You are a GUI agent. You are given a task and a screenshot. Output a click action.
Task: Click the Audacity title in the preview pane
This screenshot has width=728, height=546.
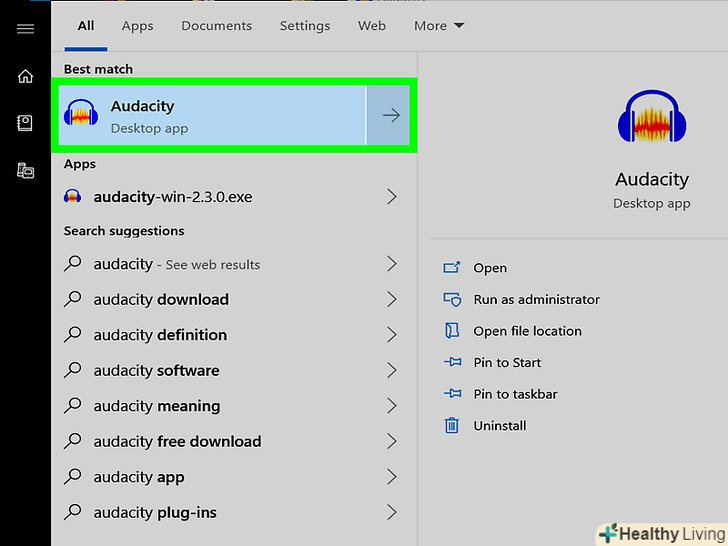pyautogui.click(x=652, y=179)
